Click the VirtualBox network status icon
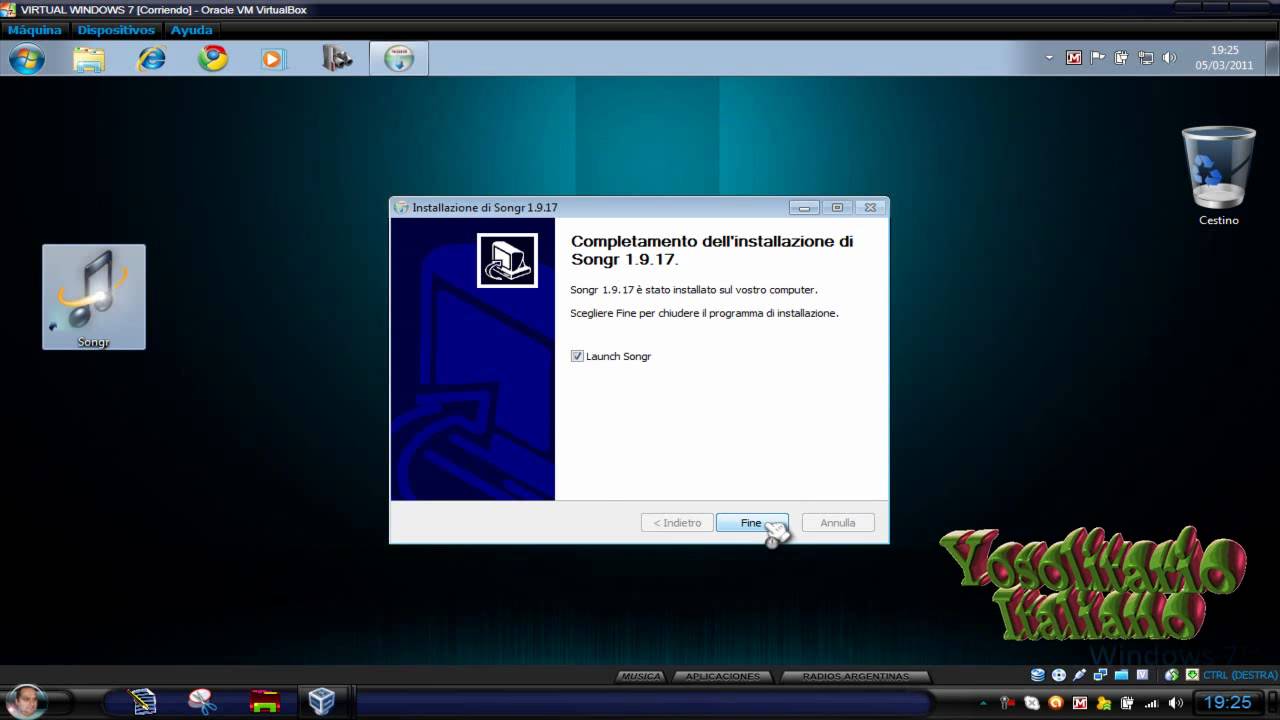 [x=1100, y=675]
